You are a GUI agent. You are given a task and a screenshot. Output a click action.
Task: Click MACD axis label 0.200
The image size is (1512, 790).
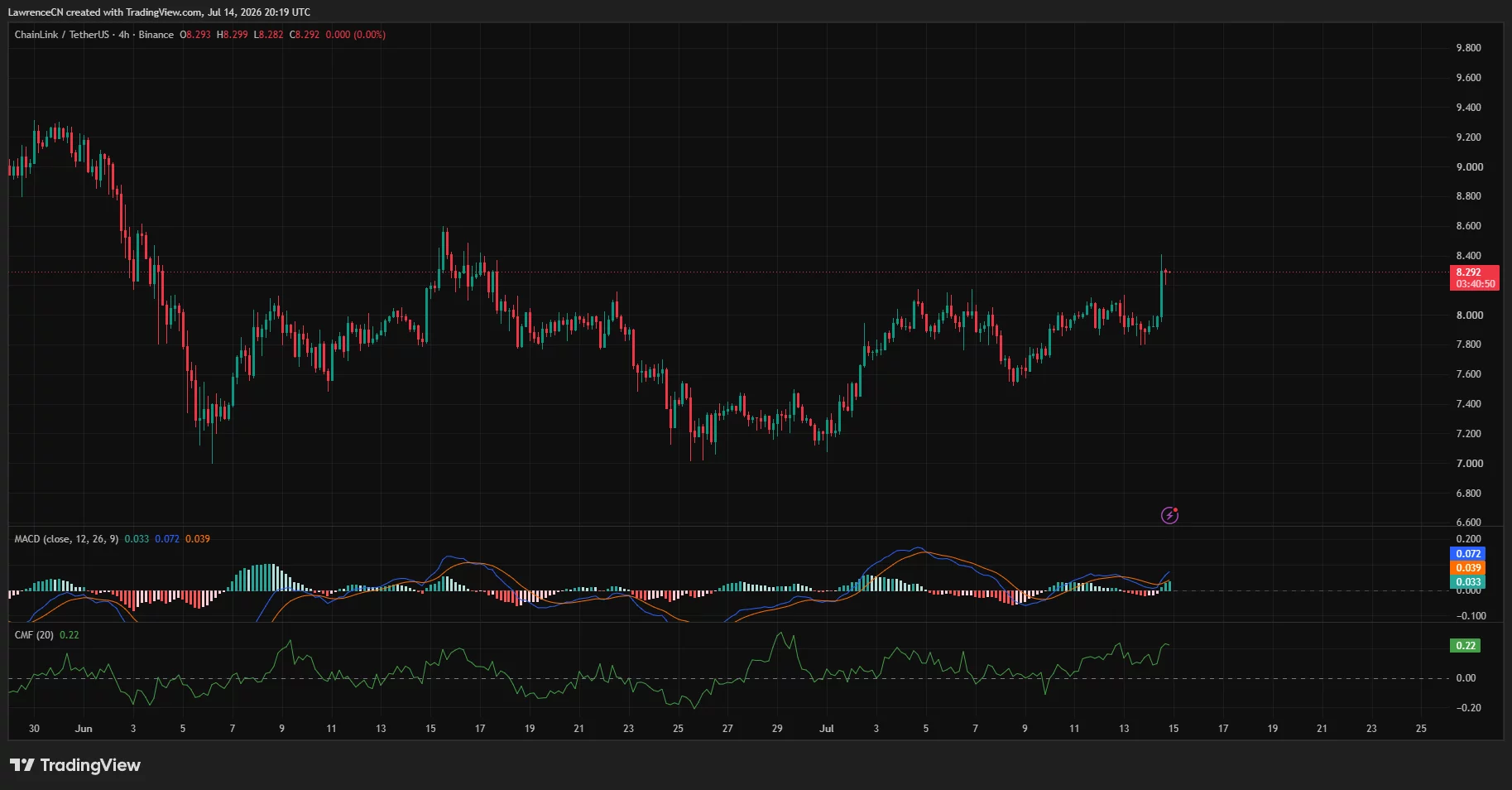pyautogui.click(x=1469, y=539)
